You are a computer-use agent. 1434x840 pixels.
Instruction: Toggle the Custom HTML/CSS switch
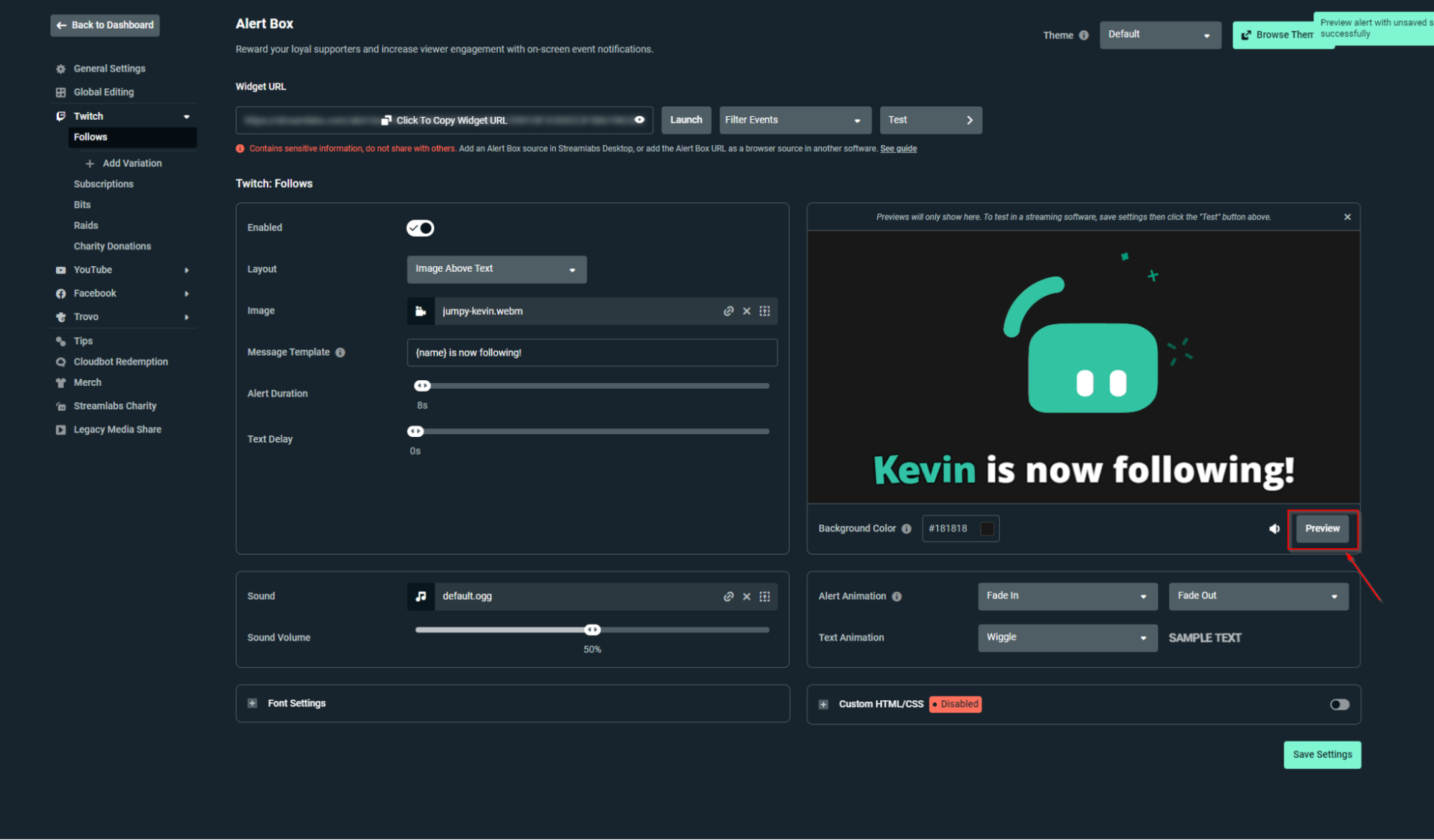[1339, 705]
